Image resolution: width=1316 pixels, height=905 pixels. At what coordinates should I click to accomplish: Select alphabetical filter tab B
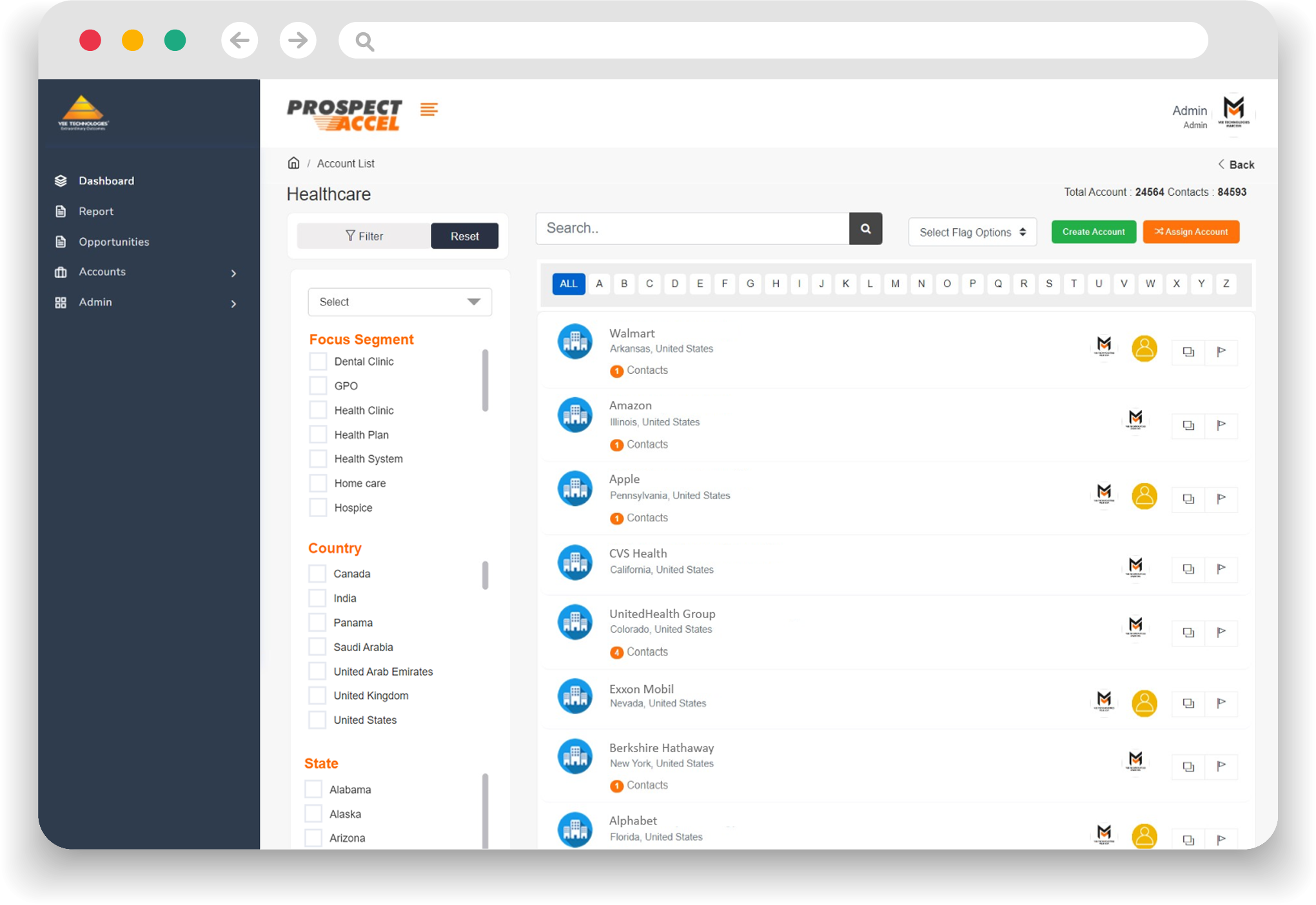pyautogui.click(x=623, y=285)
